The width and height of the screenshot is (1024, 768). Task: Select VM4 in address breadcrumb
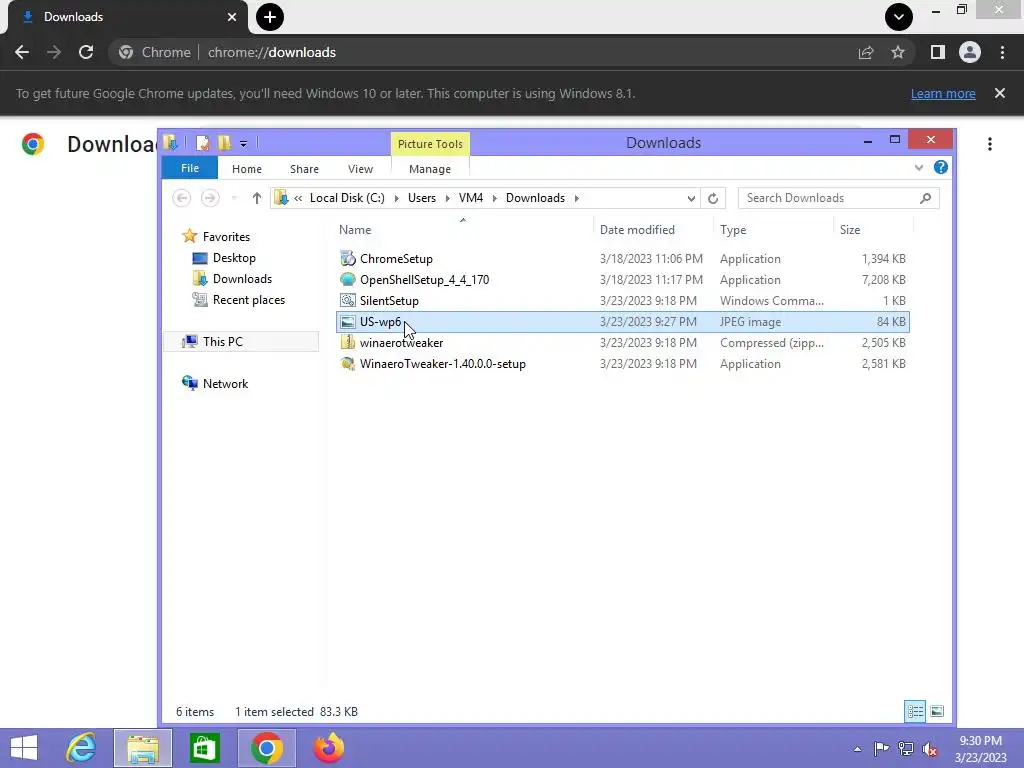pos(471,198)
